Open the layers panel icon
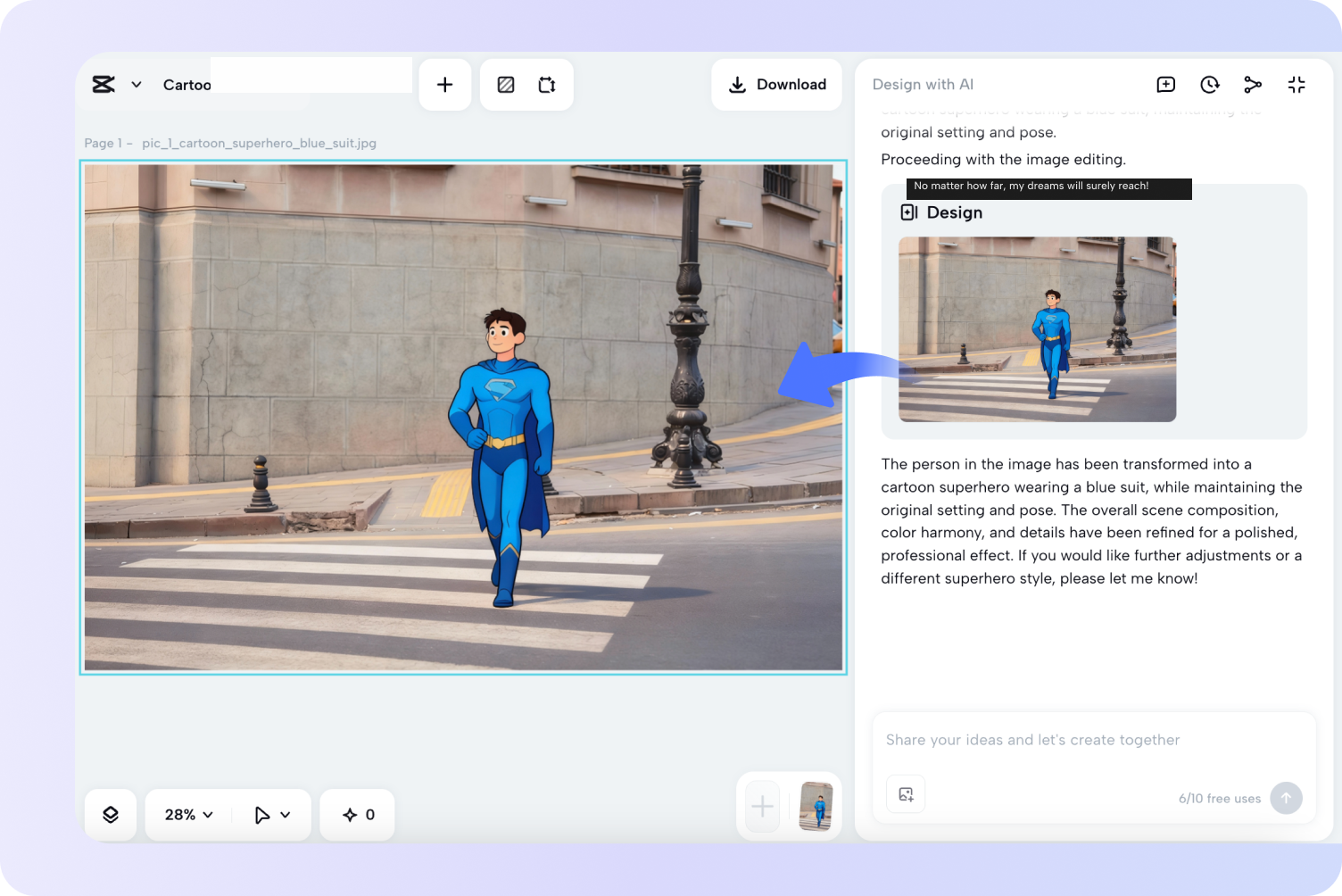The height and width of the screenshot is (896, 1342). click(111, 815)
